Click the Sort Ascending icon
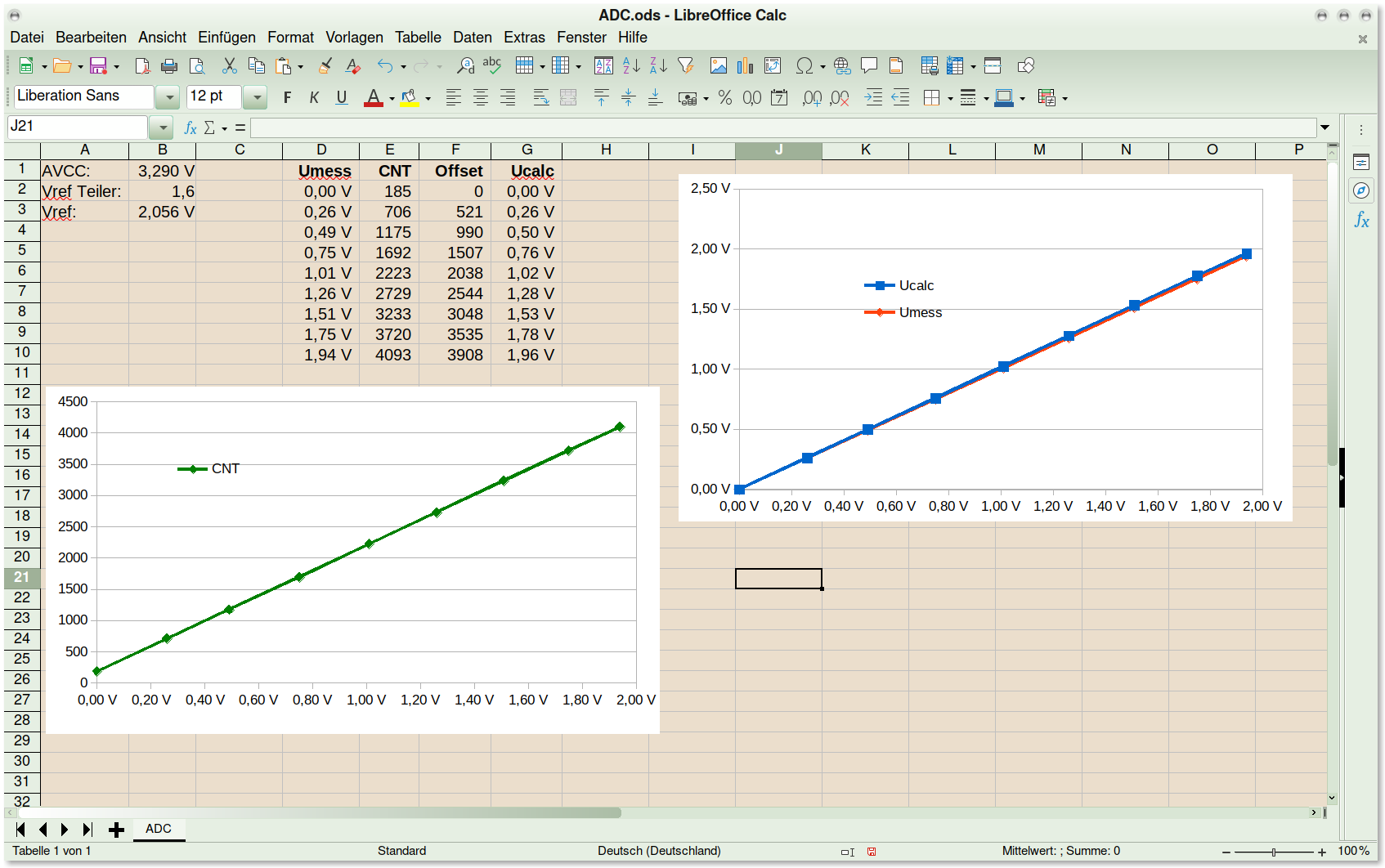 coord(631,66)
